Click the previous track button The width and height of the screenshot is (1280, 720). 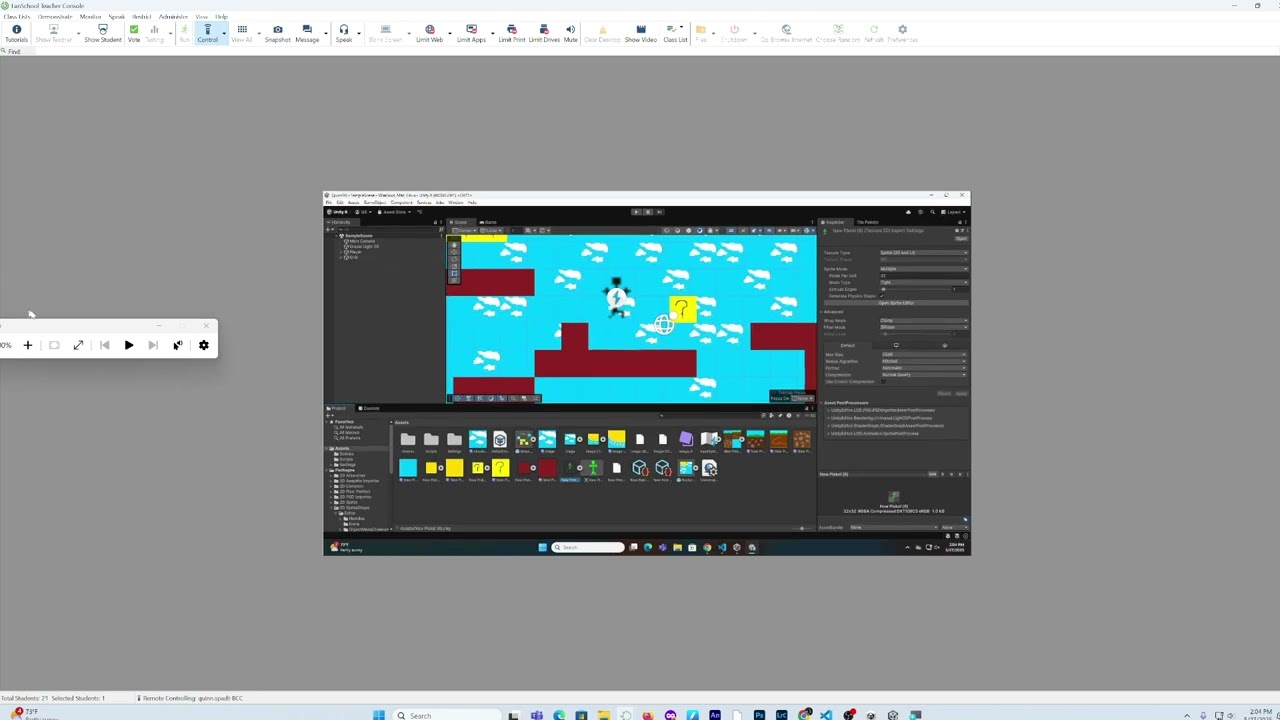tap(104, 345)
